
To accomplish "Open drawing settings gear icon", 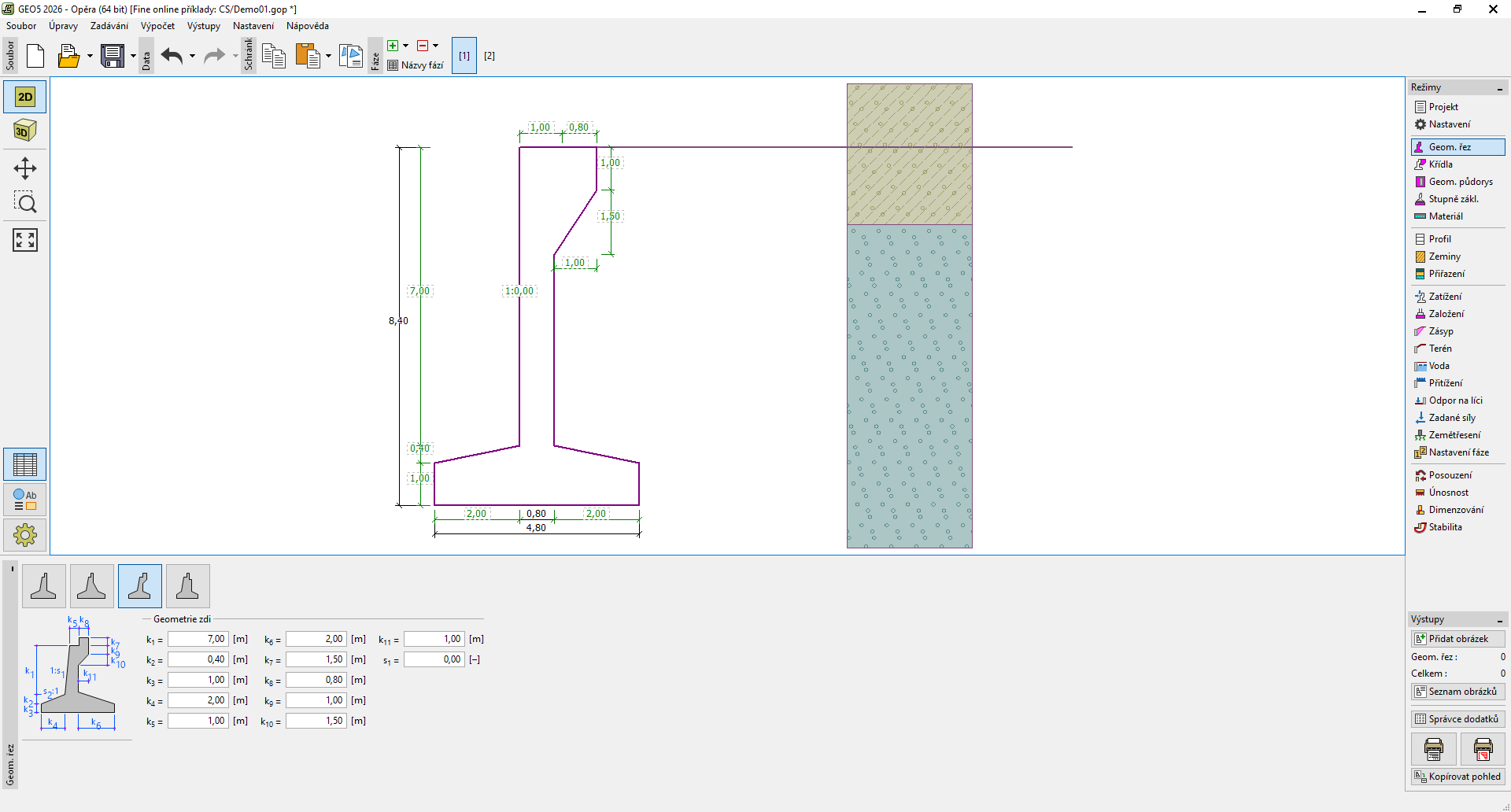I will [x=25, y=535].
